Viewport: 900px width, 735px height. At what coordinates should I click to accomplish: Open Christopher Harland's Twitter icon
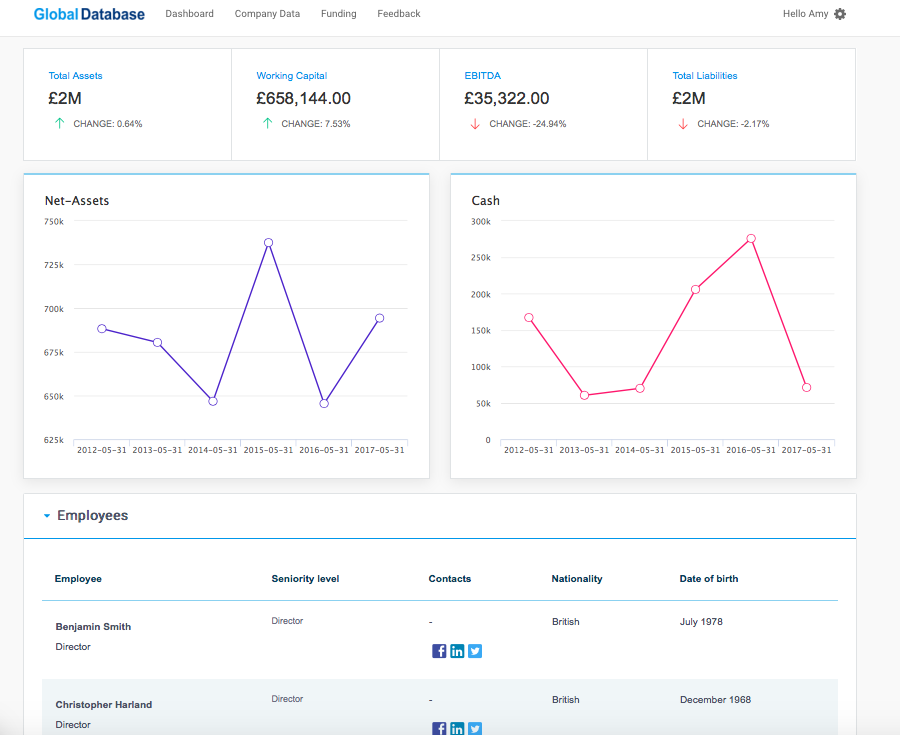[x=475, y=729]
